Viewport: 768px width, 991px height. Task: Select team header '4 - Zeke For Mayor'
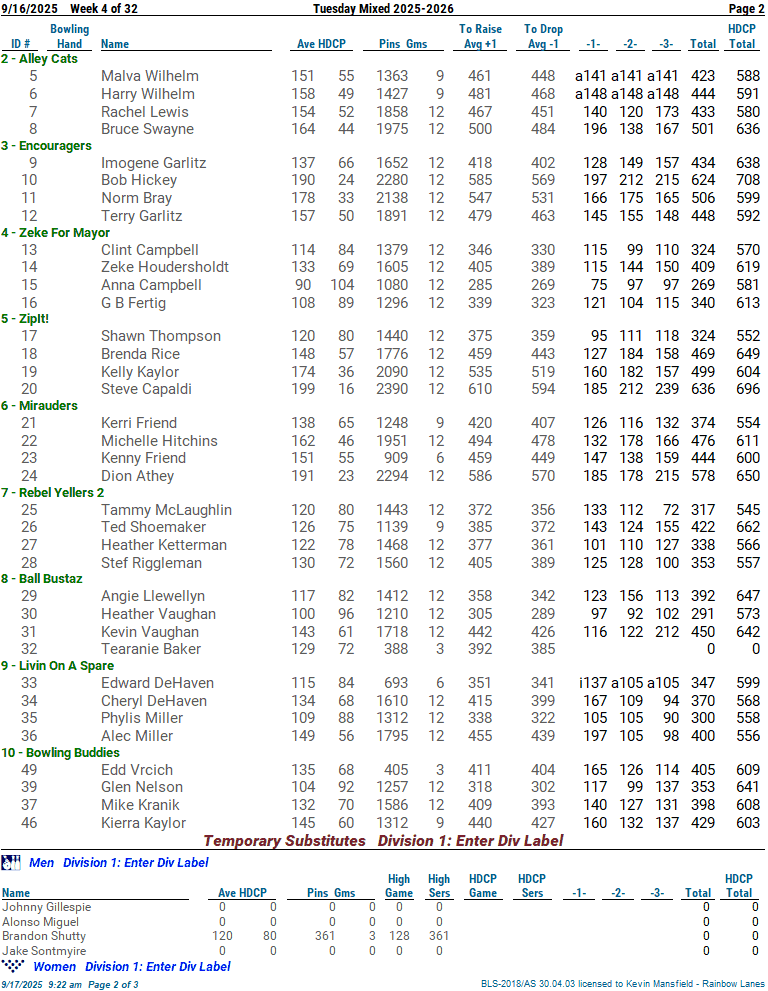pos(56,233)
